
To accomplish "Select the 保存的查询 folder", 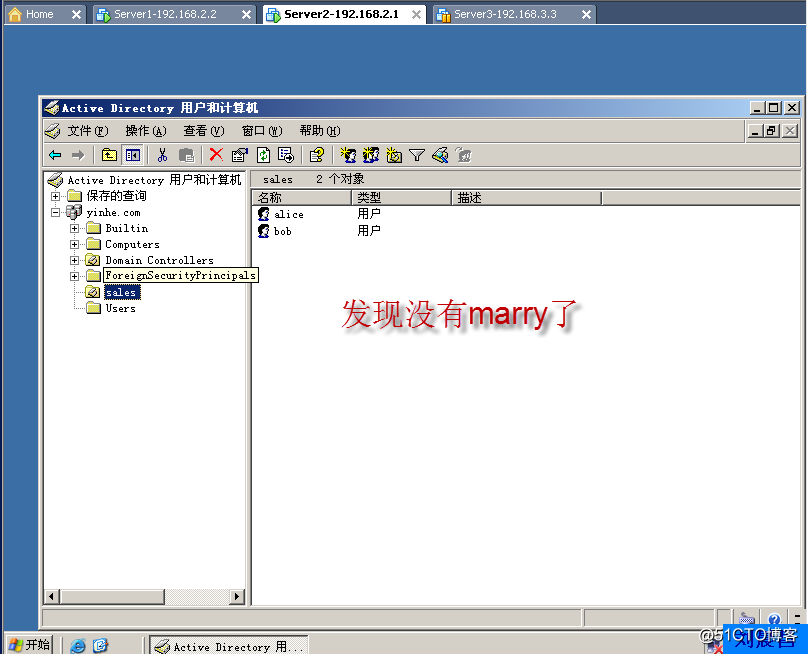I will pos(116,196).
